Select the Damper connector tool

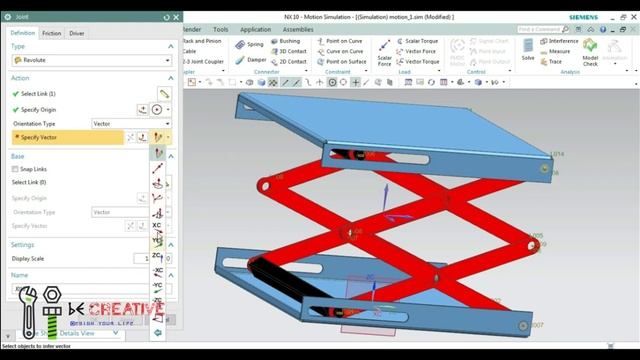(x=251, y=60)
